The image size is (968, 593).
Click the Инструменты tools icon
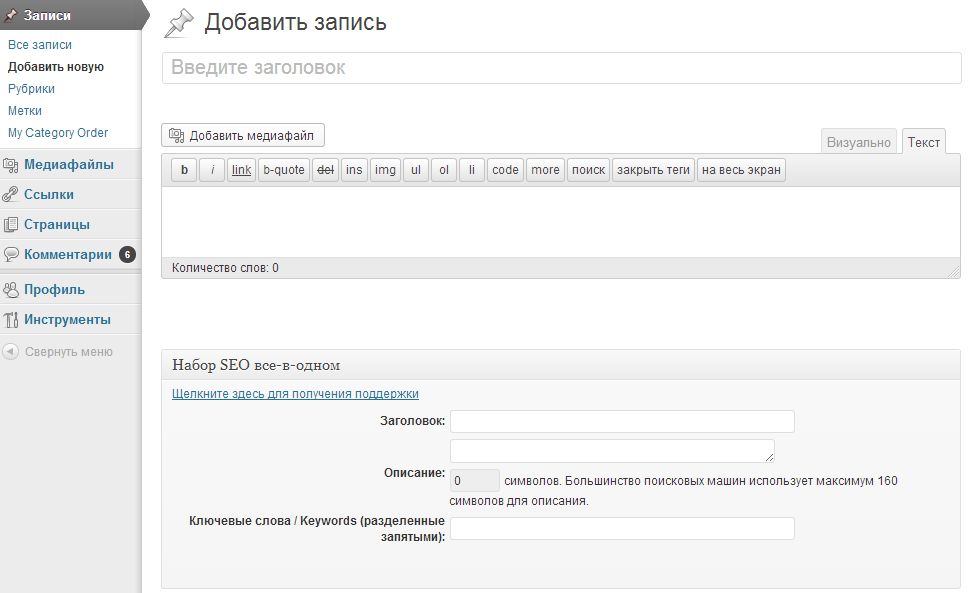click(10, 320)
